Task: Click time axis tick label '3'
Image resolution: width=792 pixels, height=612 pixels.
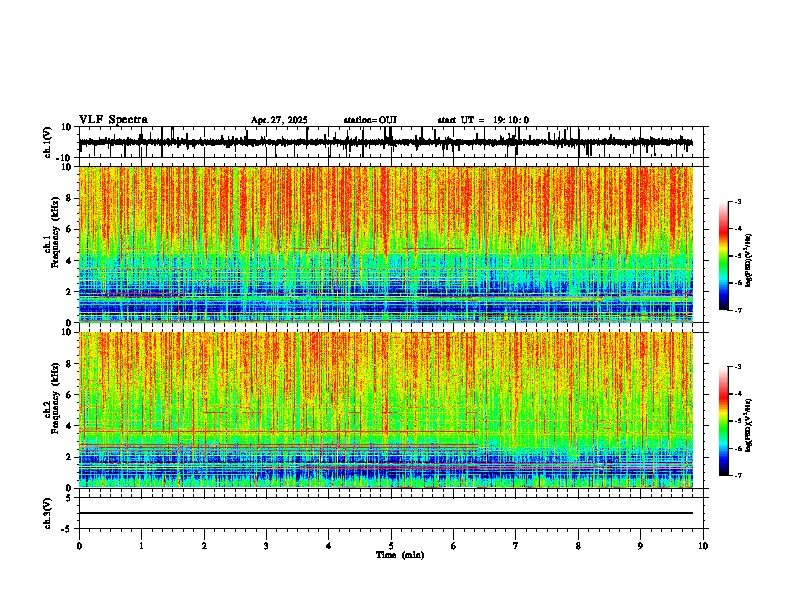Action: tap(266, 546)
